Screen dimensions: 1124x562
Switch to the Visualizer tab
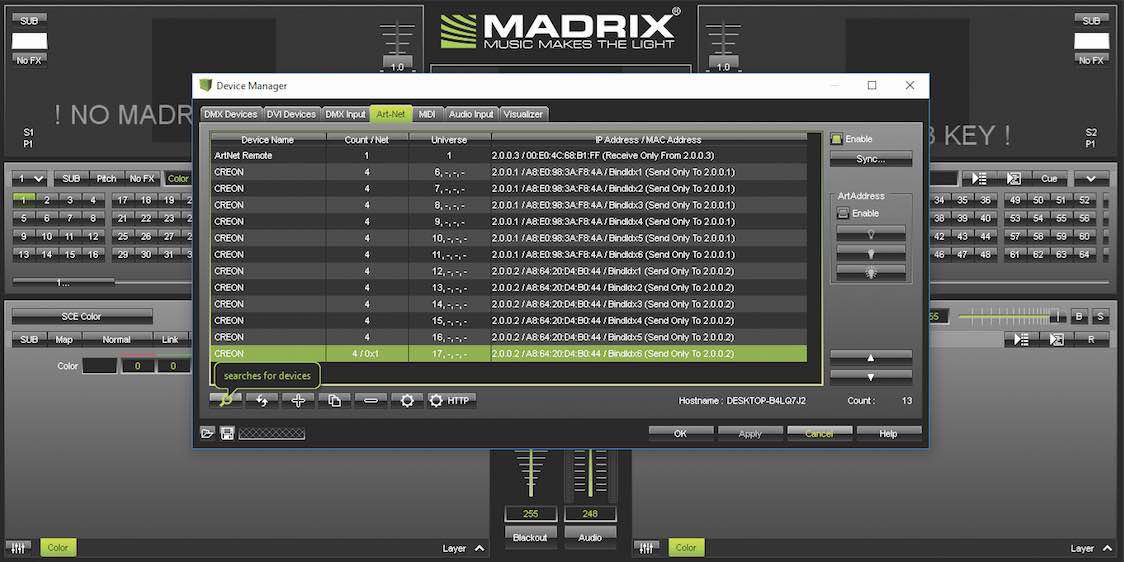524,114
